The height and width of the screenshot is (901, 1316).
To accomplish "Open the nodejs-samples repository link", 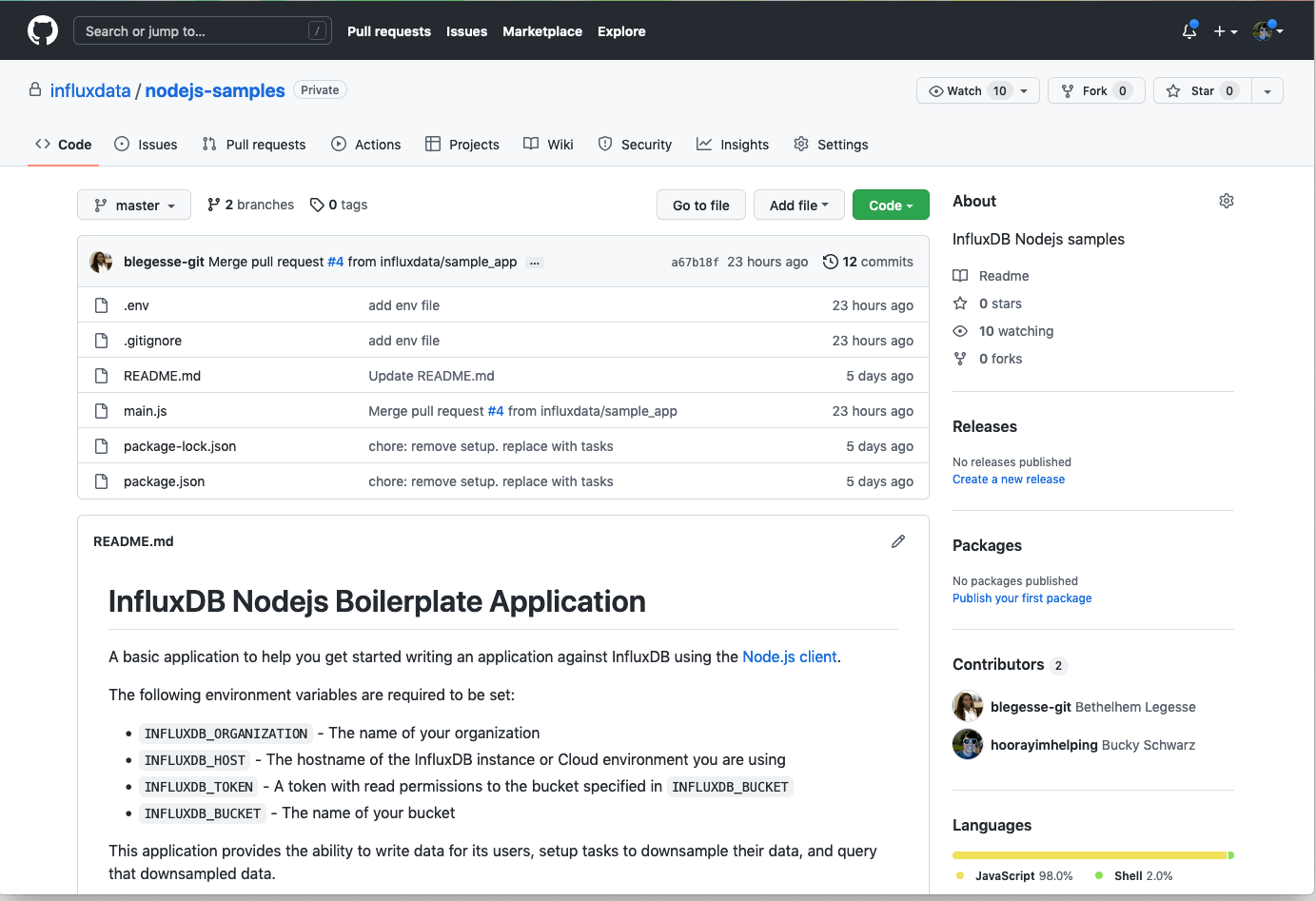I will click(x=215, y=90).
